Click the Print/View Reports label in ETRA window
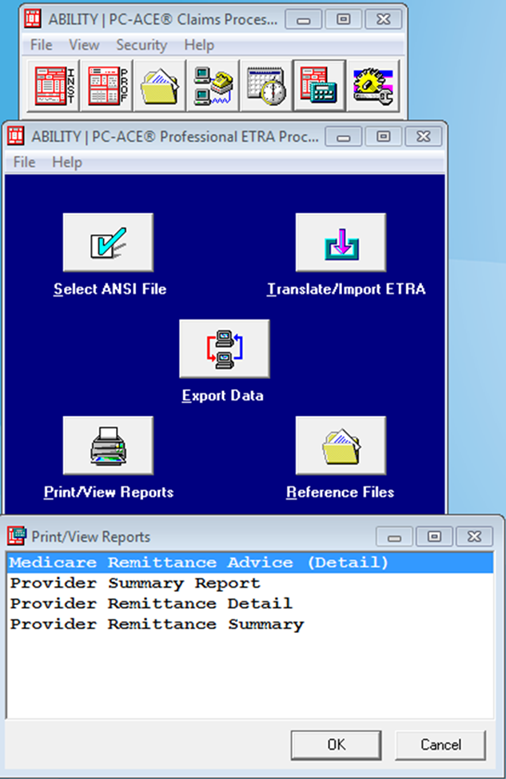Image resolution: width=506 pixels, height=779 pixels. (x=109, y=492)
